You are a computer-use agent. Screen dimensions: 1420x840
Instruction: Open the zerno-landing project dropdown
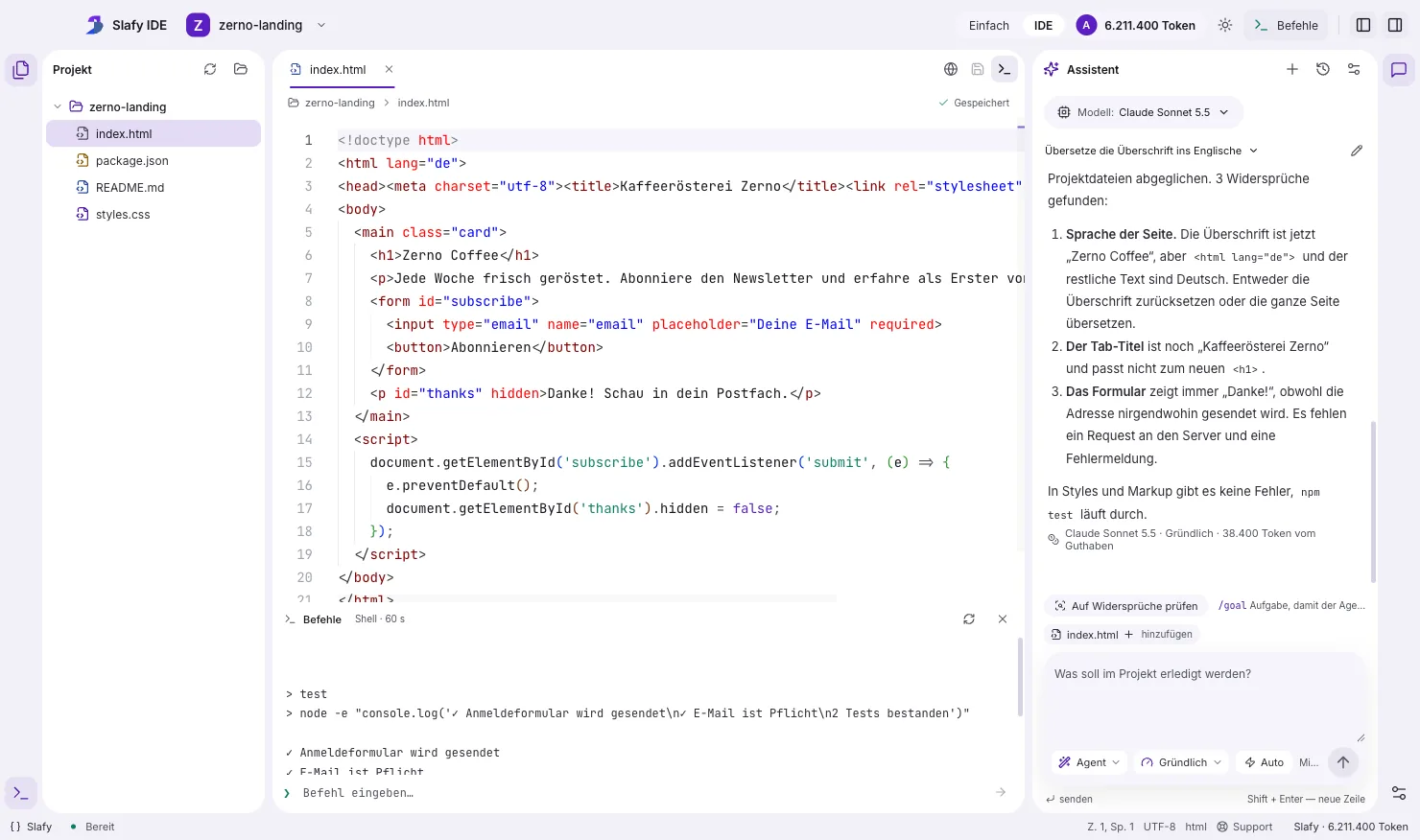coord(256,26)
